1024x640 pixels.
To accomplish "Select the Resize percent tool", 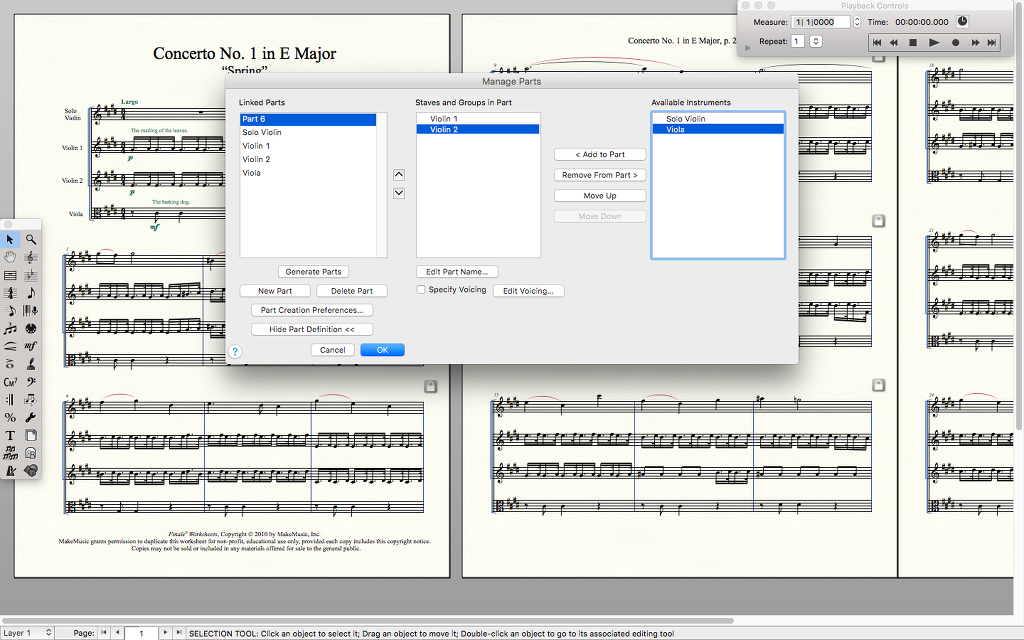I will [10, 417].
